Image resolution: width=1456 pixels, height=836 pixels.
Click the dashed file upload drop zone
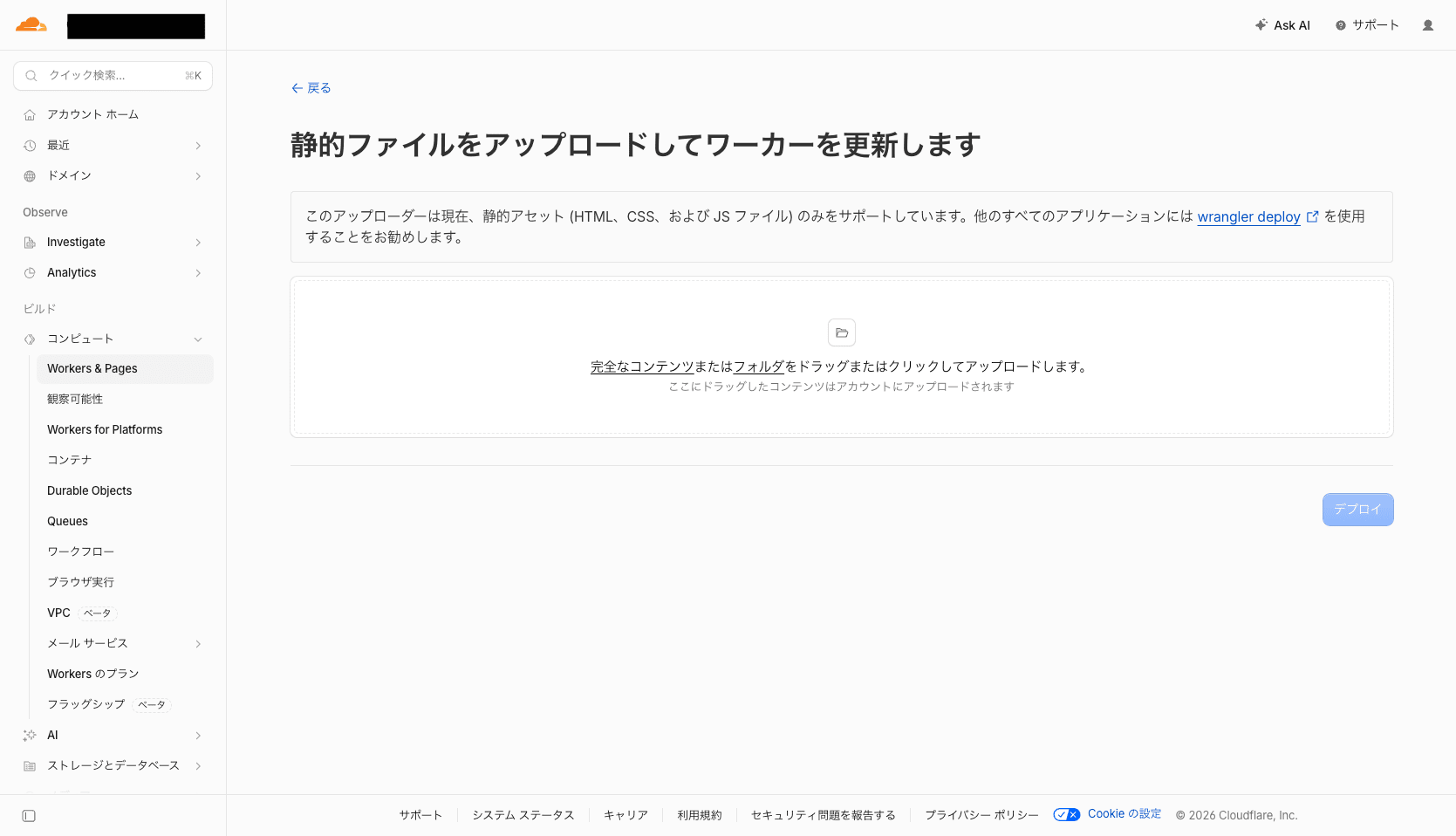[x=842, y=357]
